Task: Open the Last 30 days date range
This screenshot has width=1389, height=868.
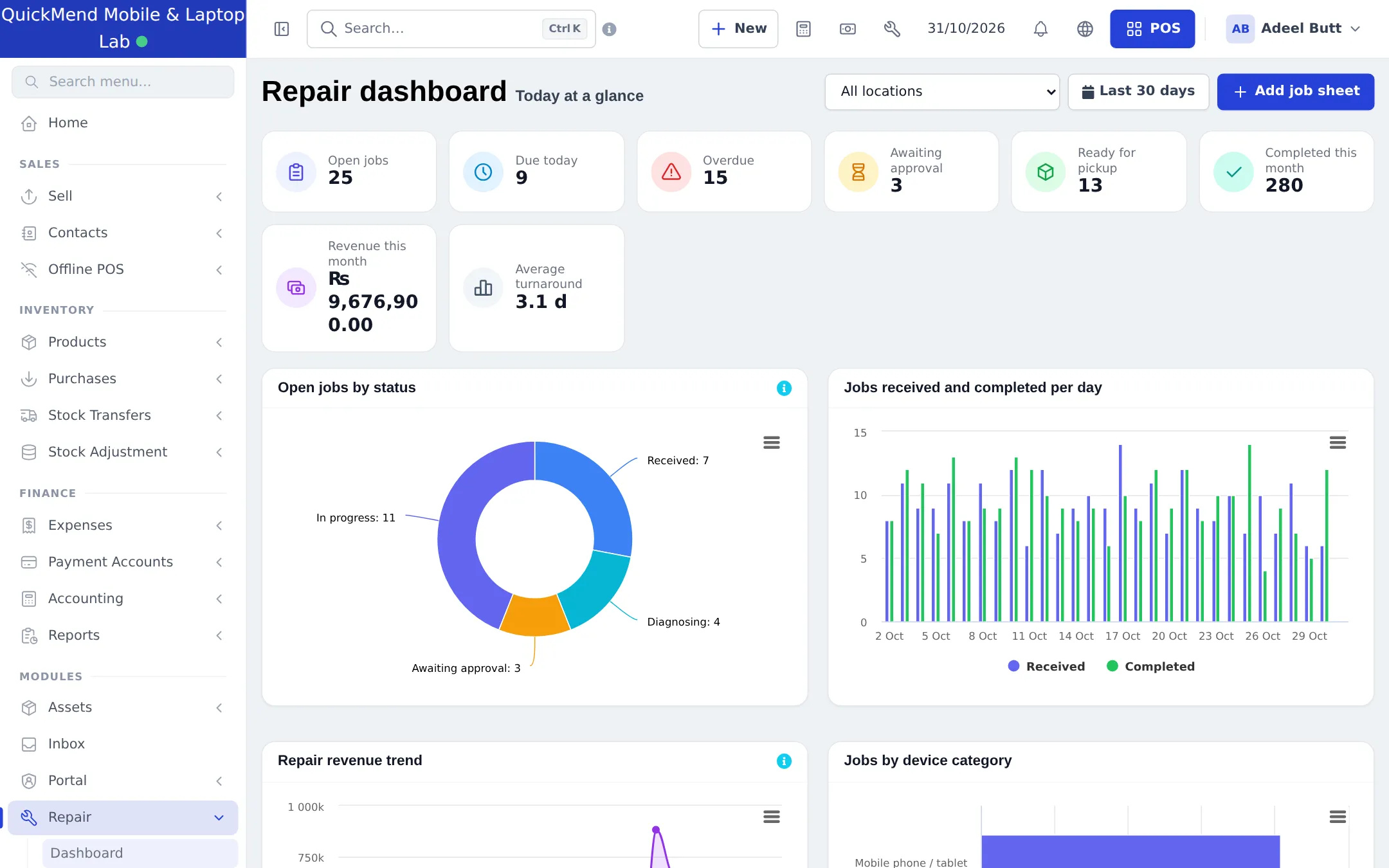Action: tap(1138, 91)
